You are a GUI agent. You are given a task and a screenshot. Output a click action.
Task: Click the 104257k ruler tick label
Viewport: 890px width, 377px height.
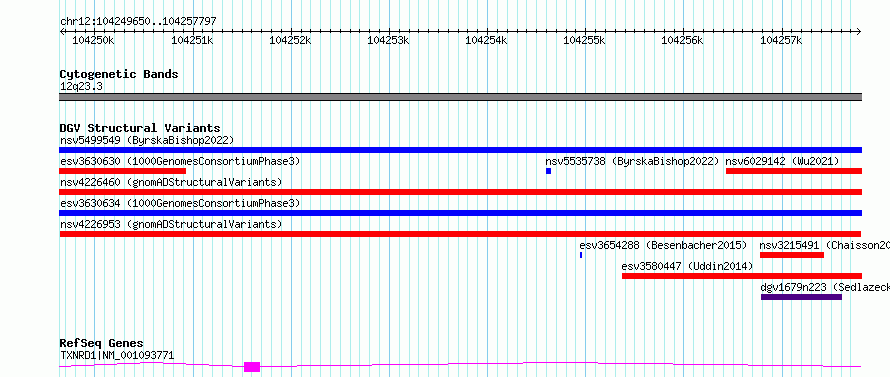coord(781,40)
